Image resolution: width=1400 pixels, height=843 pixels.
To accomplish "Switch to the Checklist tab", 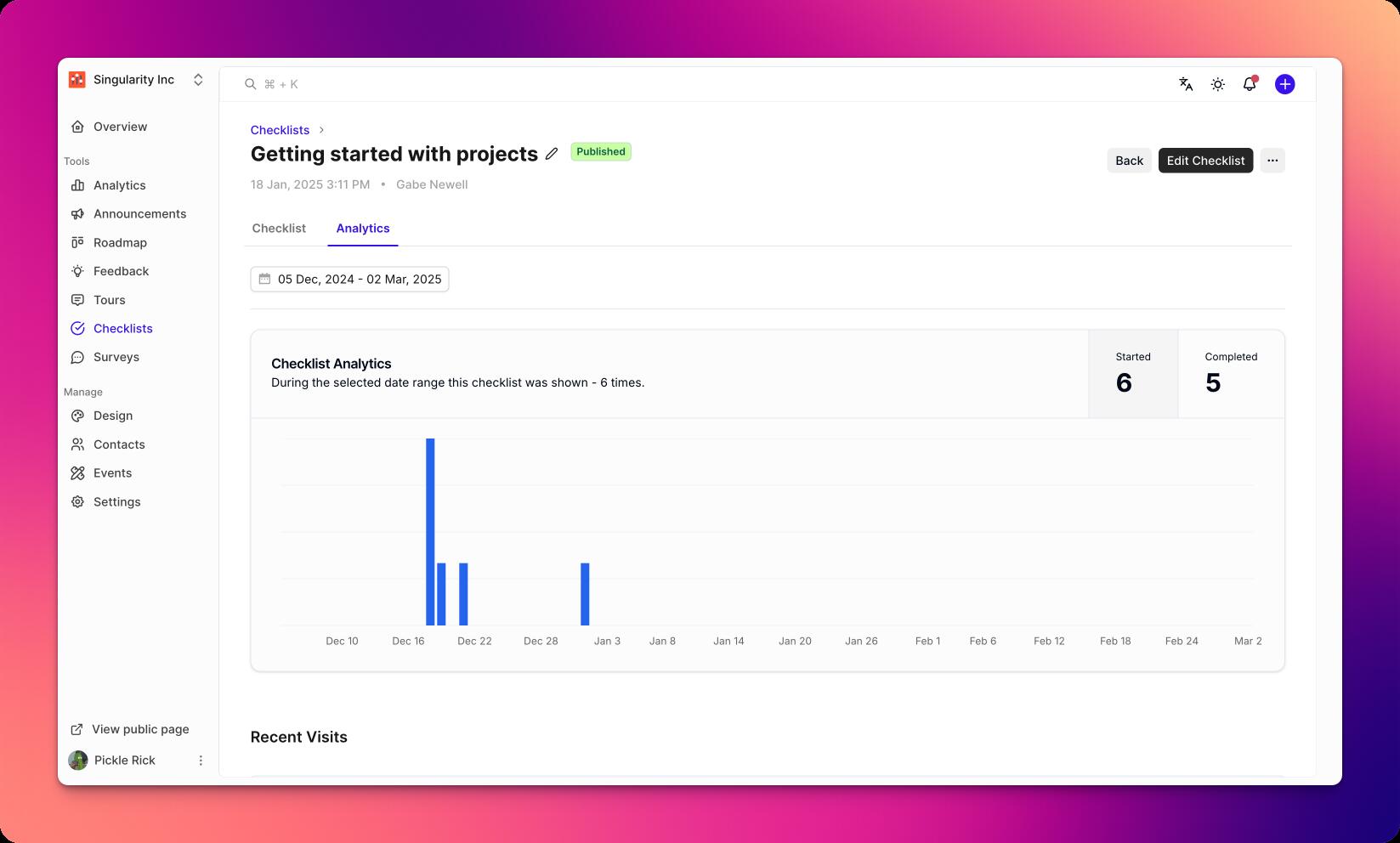I will click(x=279, y=229).
